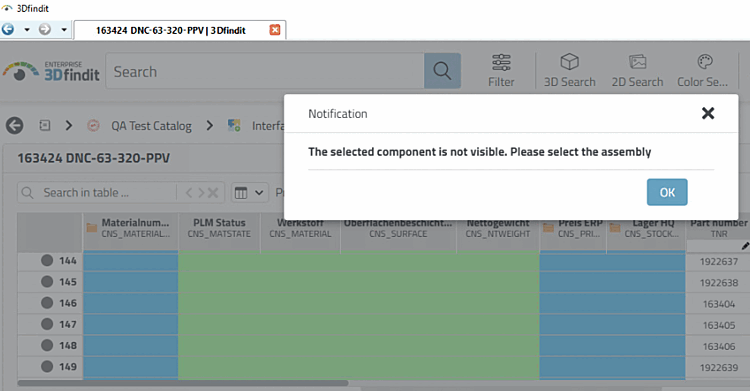Open QA Test Catalog breadcrumb
Viewport: 750px width, 391px height.
pos(151,126)
